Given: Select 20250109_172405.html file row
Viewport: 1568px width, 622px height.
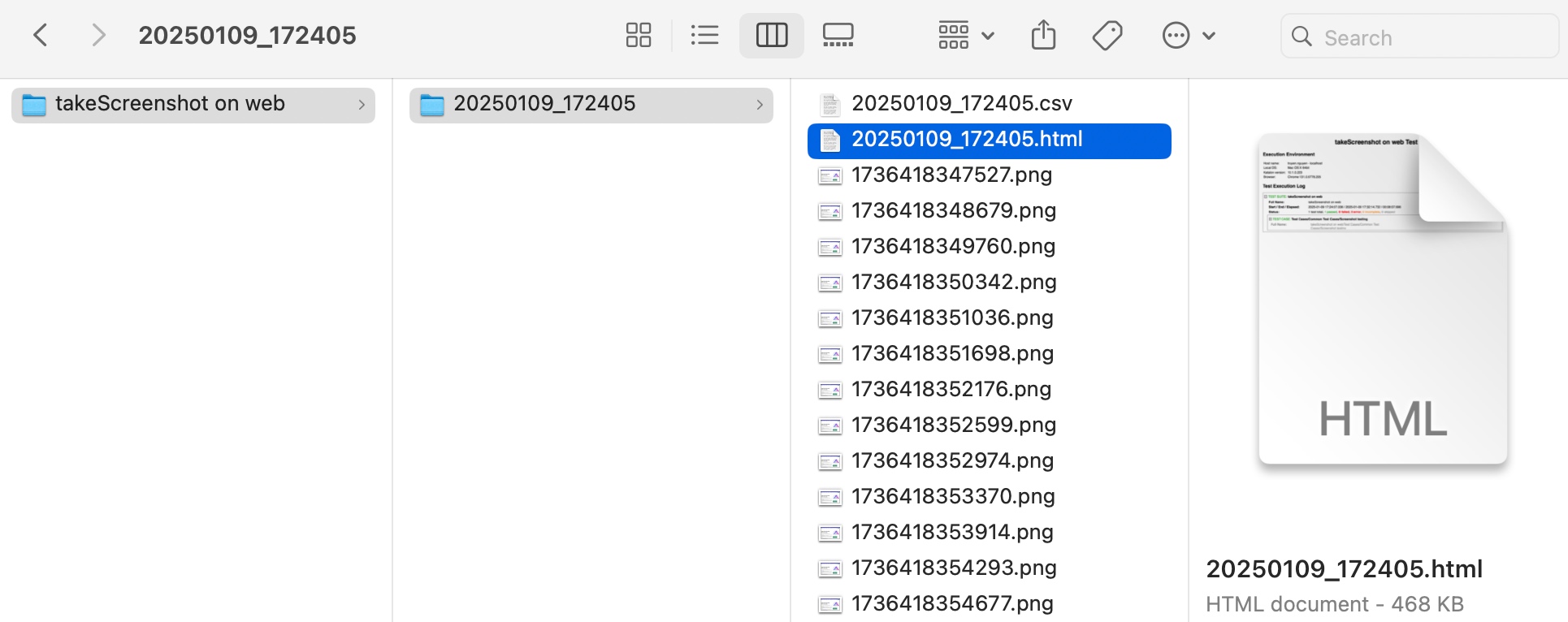Looking at the screenshot, I should (x=990, y=140).
